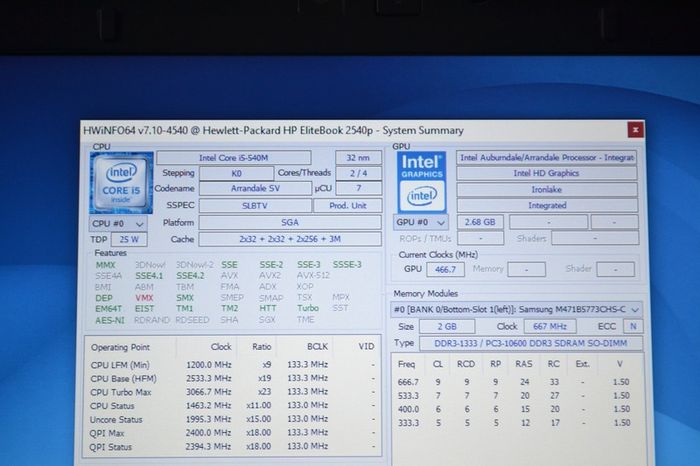Click the DEP feature label
700x466 pixels.
104,298
